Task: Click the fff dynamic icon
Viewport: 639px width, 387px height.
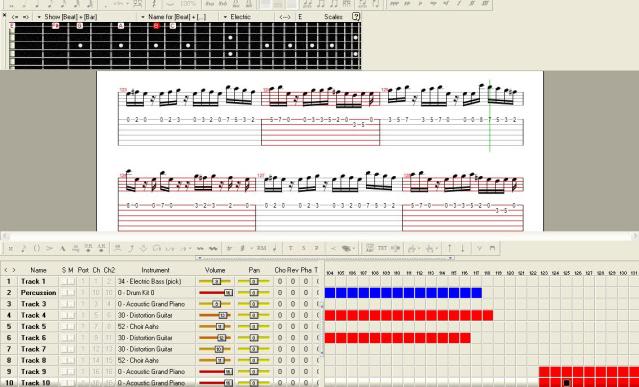Action: coord(485,4)
